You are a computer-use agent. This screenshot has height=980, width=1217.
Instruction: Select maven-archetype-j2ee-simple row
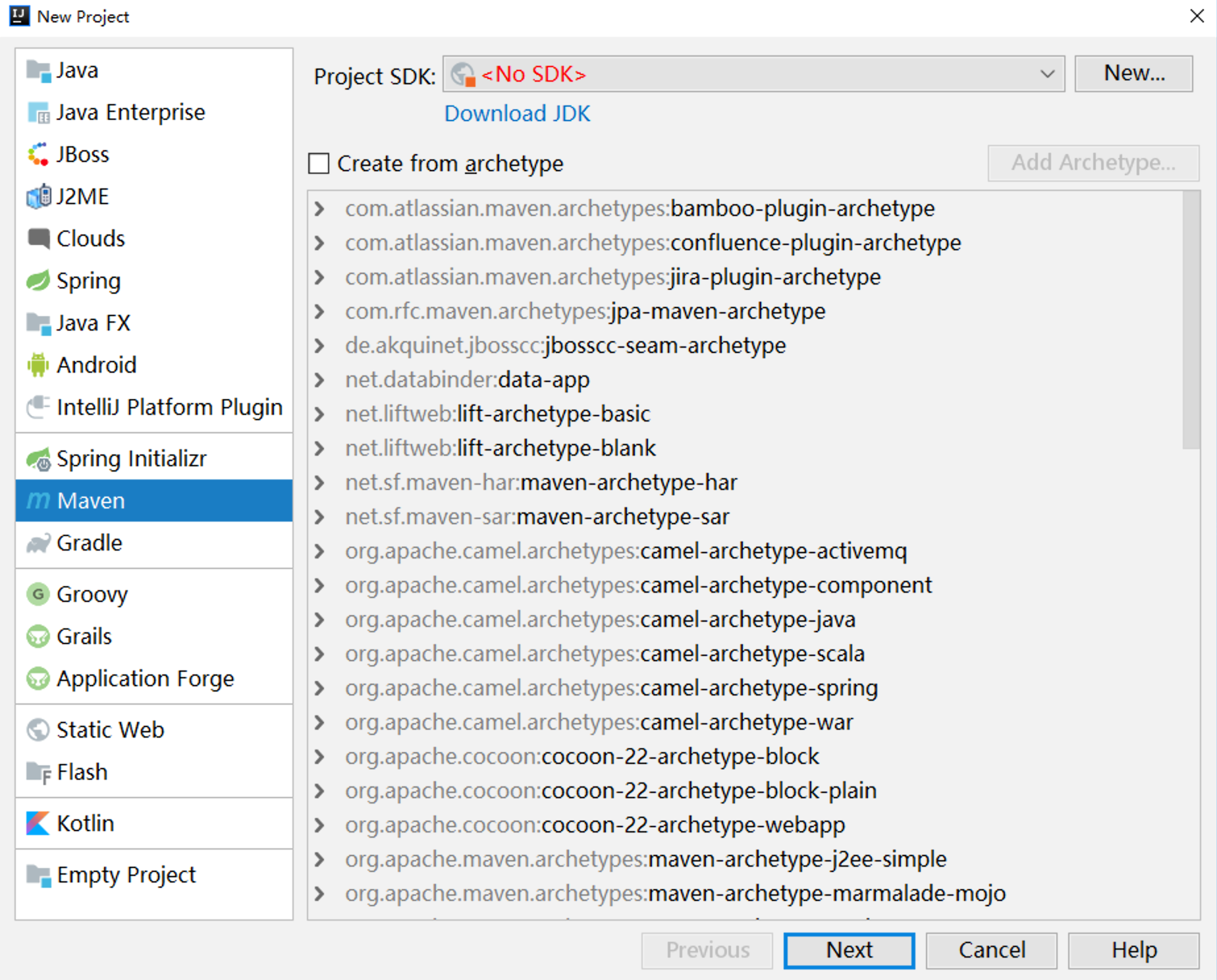(x=746, y=859)
